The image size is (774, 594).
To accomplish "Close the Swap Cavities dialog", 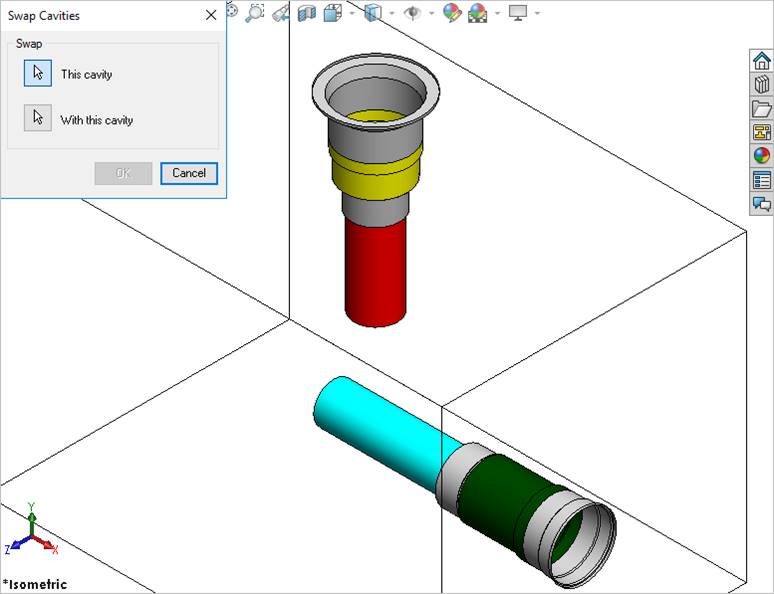I will (211, 15).
